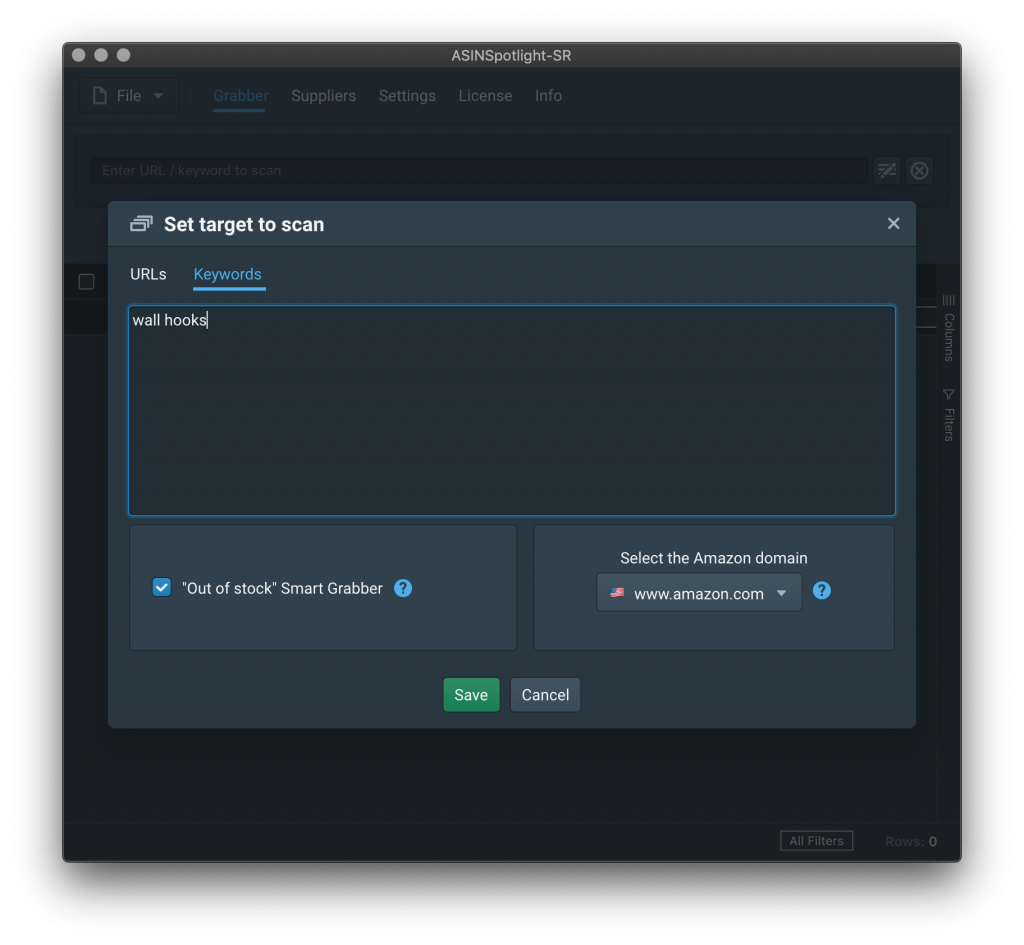Select the Keywords tab
Image resolution: width=1024 pixels, height=945 pixels.
[228, 274]
